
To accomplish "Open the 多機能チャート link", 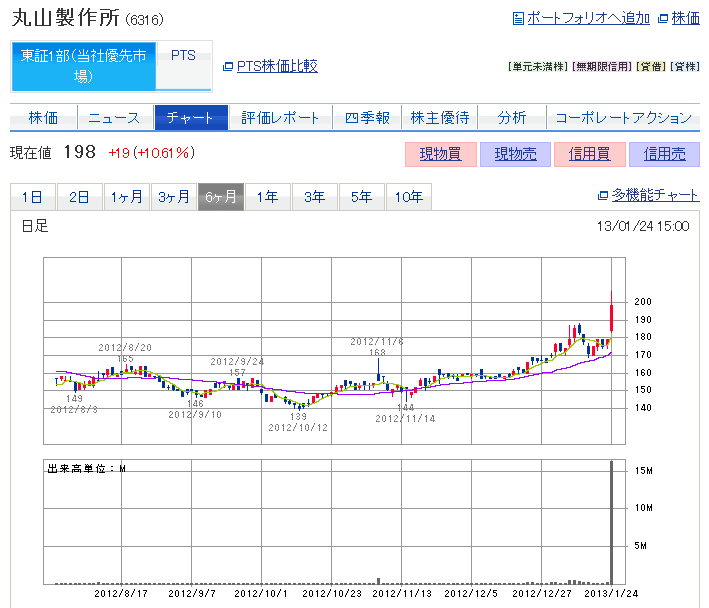I will (655, 196).
